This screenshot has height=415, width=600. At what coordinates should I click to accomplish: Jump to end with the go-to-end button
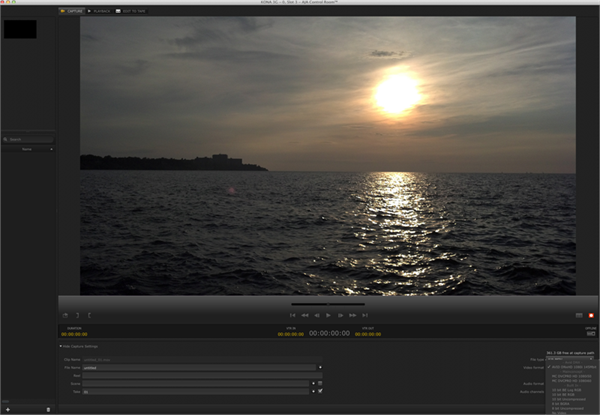(x=366, y=315)
